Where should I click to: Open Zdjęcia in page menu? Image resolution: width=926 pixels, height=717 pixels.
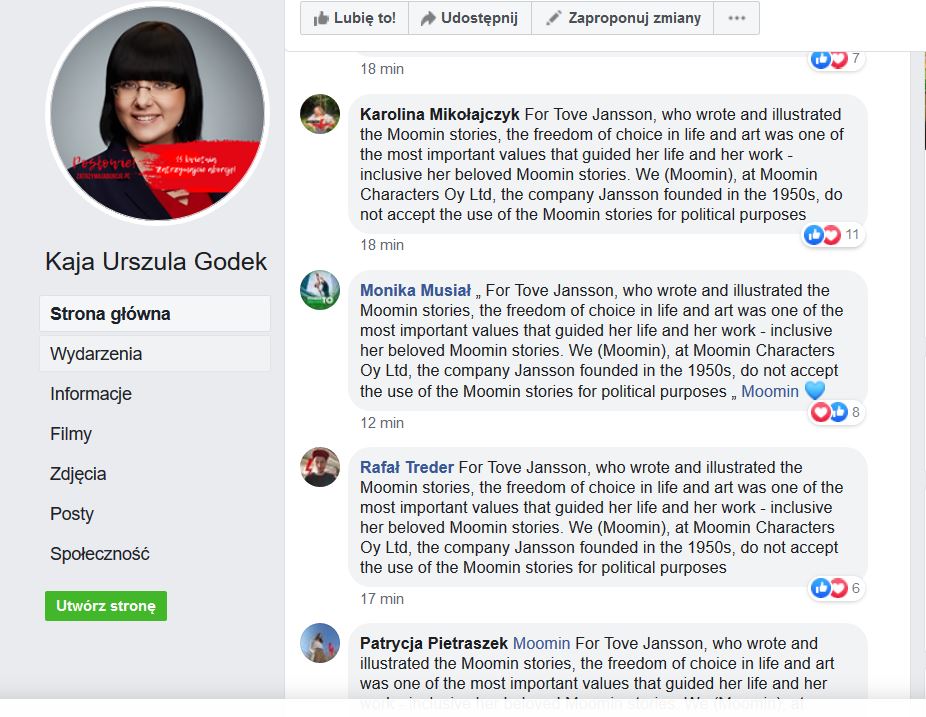pos(78,474)
